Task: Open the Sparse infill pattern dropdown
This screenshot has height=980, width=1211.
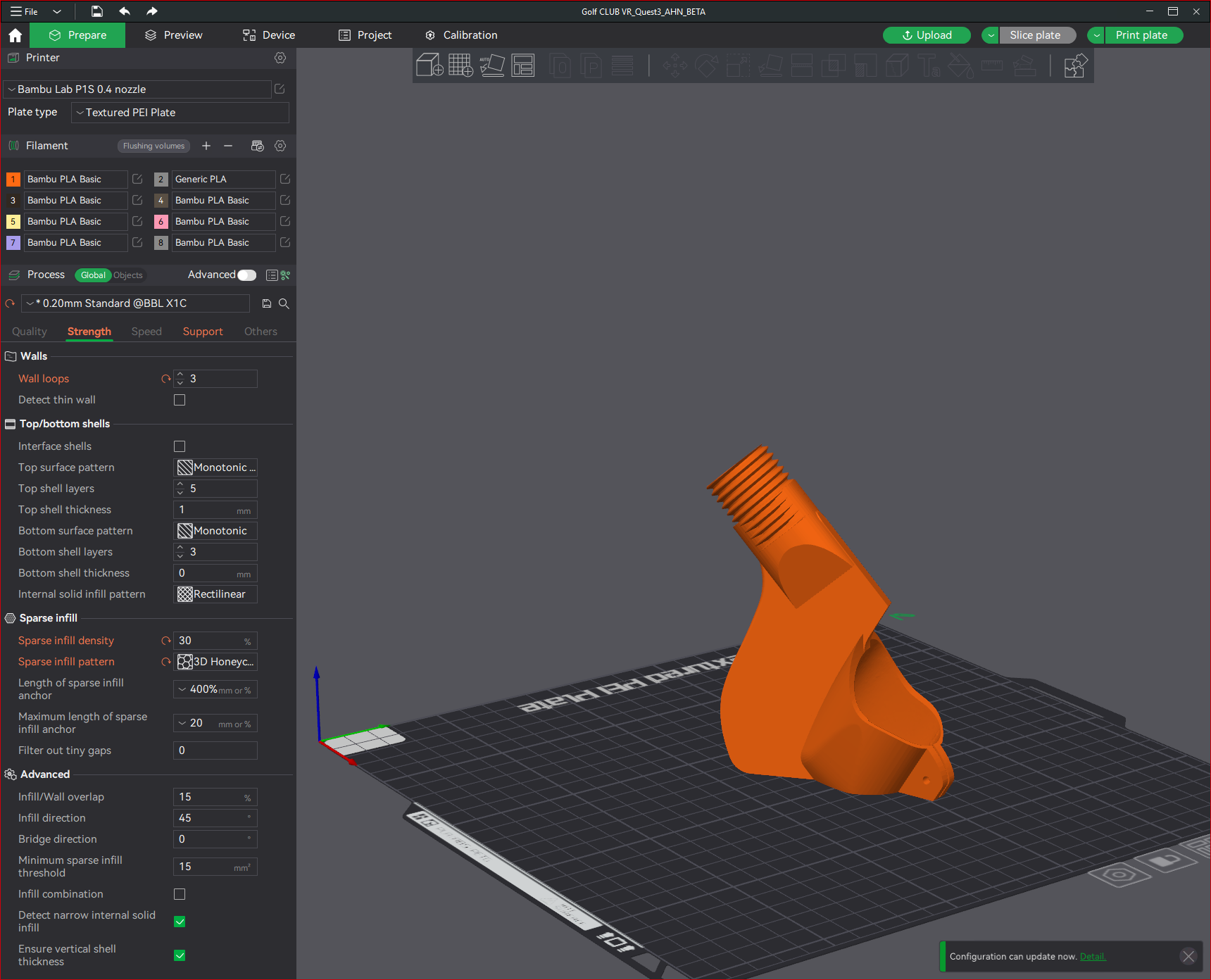Action: coord(215,662)
